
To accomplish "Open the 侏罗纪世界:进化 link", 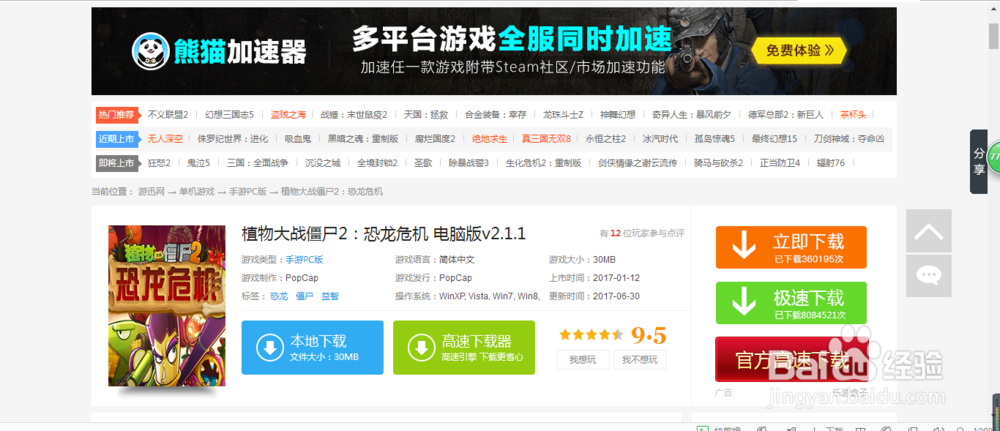I will point(232,139).
